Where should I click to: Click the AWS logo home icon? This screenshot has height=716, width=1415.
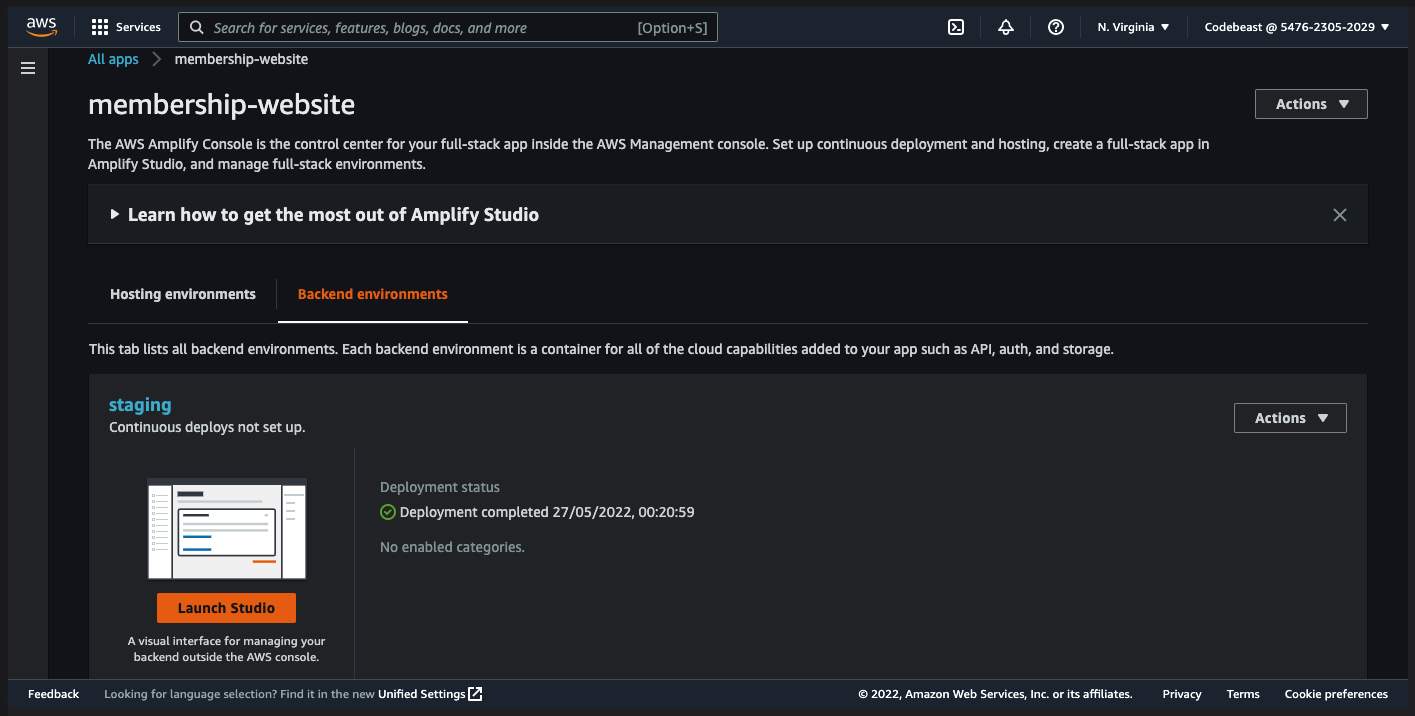click(42, 27)
